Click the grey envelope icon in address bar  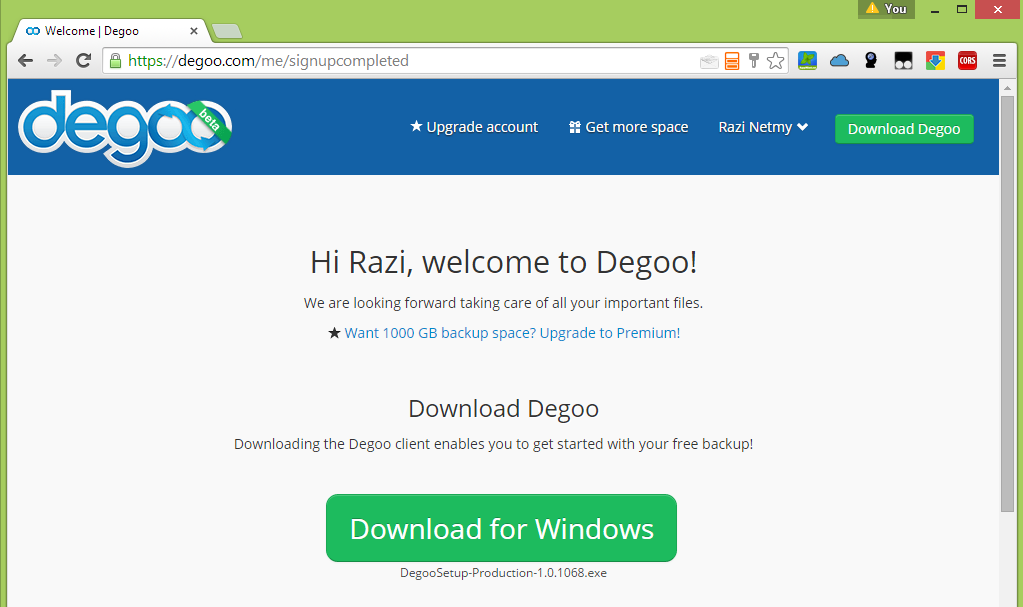coord(709,62)
